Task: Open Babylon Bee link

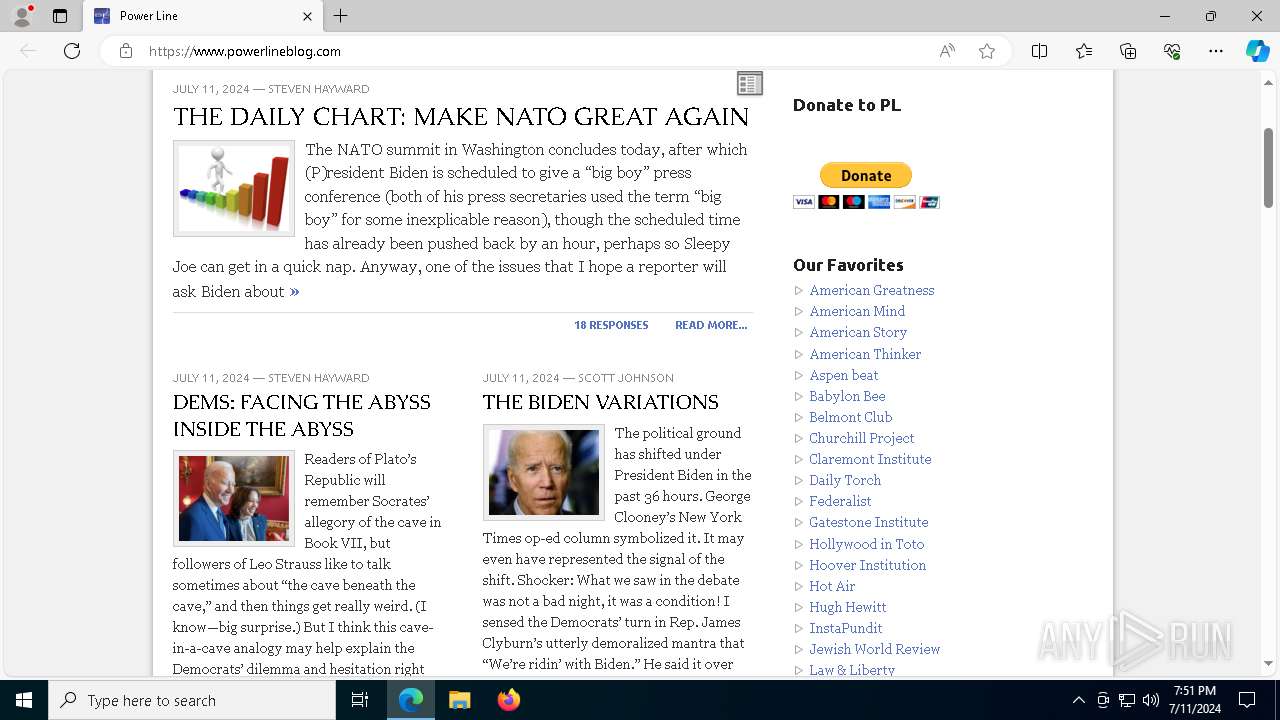Action: point(847,396)
